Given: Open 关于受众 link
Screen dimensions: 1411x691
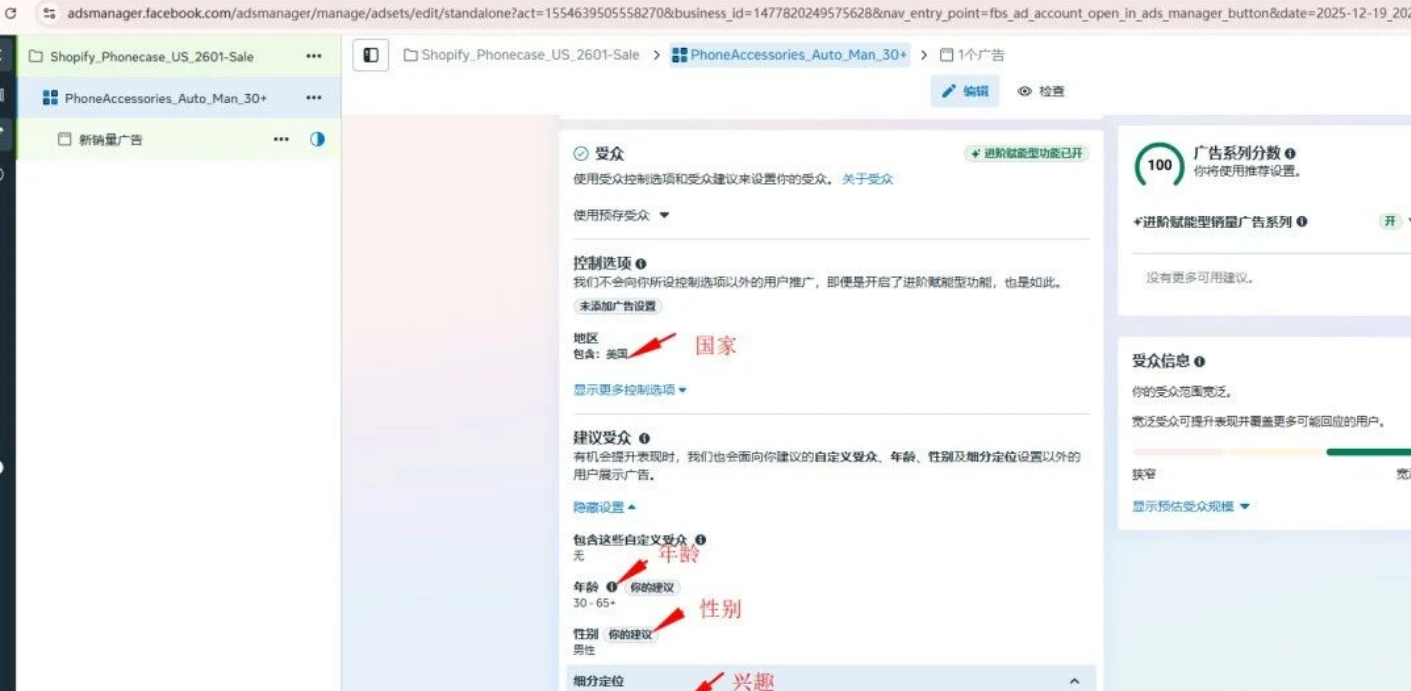Looking at the screenshot, I should point(867,179).
